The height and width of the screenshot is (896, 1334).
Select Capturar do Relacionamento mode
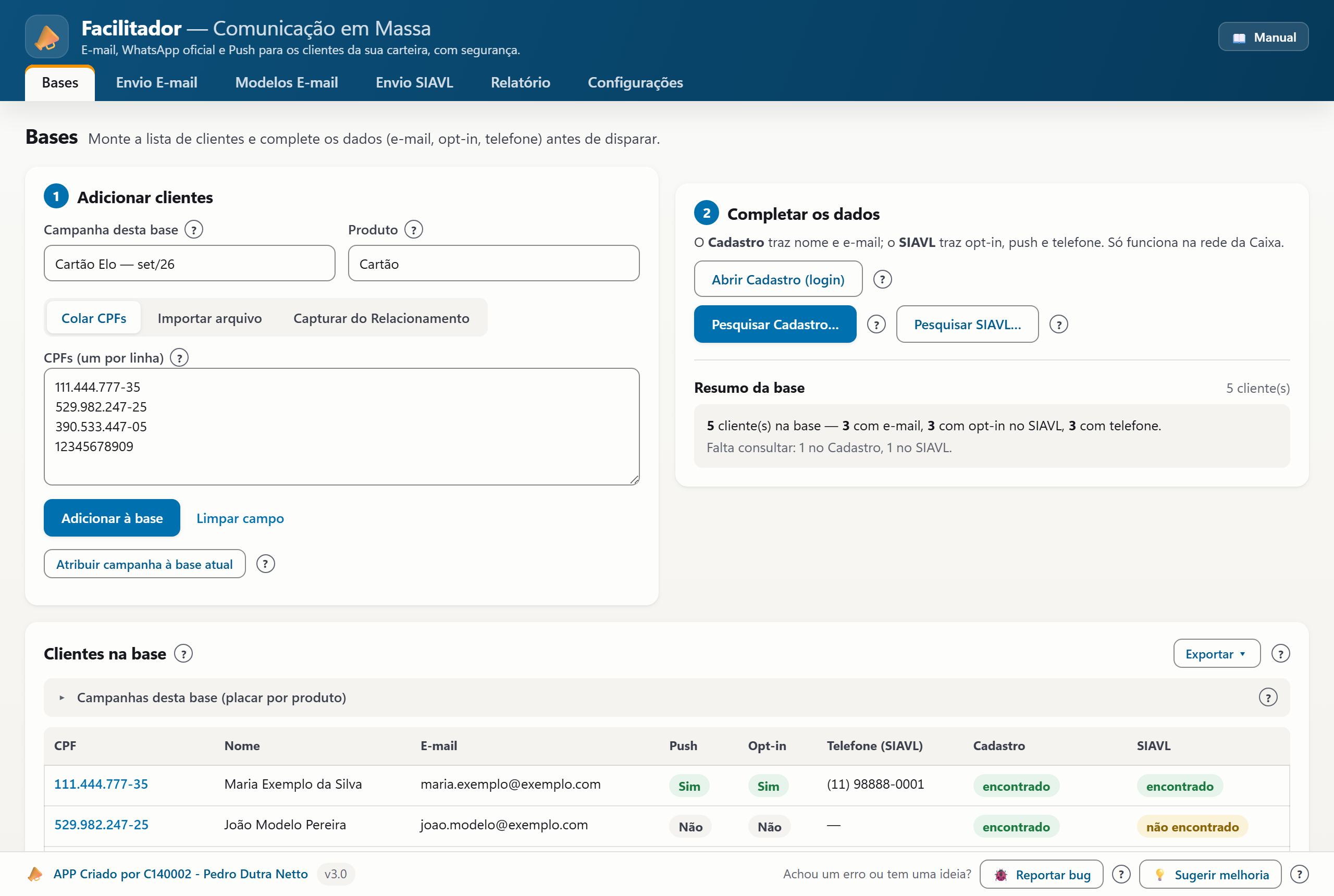pos(381,318)
